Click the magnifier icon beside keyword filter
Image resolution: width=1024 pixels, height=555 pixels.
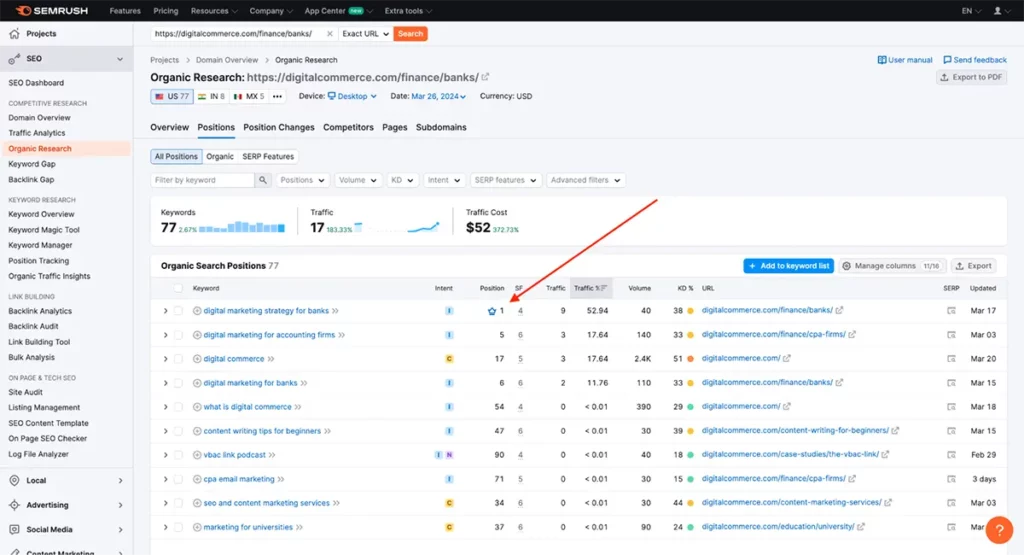pyautogui.click(x=263, y=180)
